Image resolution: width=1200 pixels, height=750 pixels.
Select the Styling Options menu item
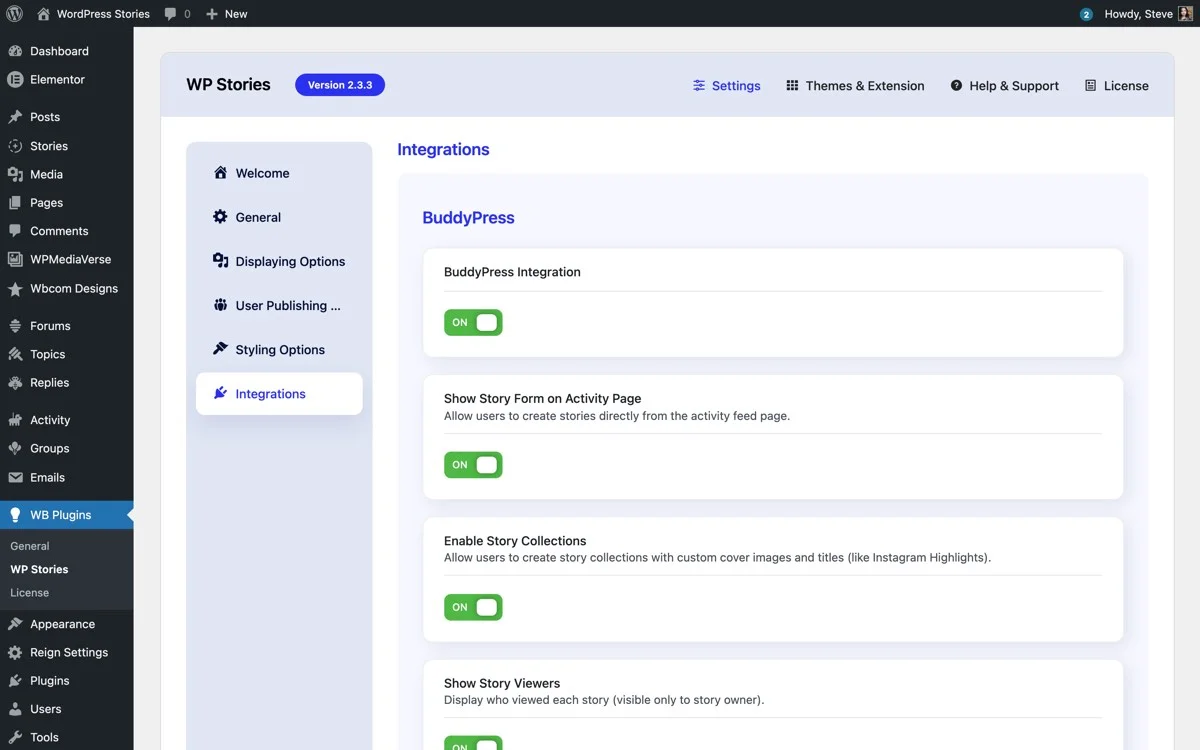coord(281,349)
